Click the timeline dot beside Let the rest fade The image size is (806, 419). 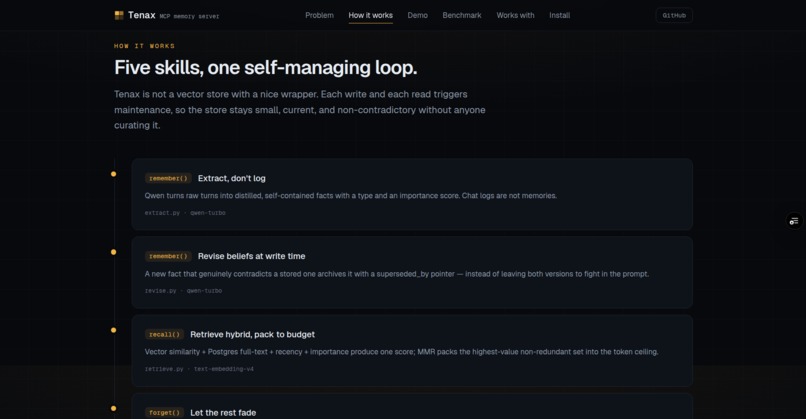(114, 408)
